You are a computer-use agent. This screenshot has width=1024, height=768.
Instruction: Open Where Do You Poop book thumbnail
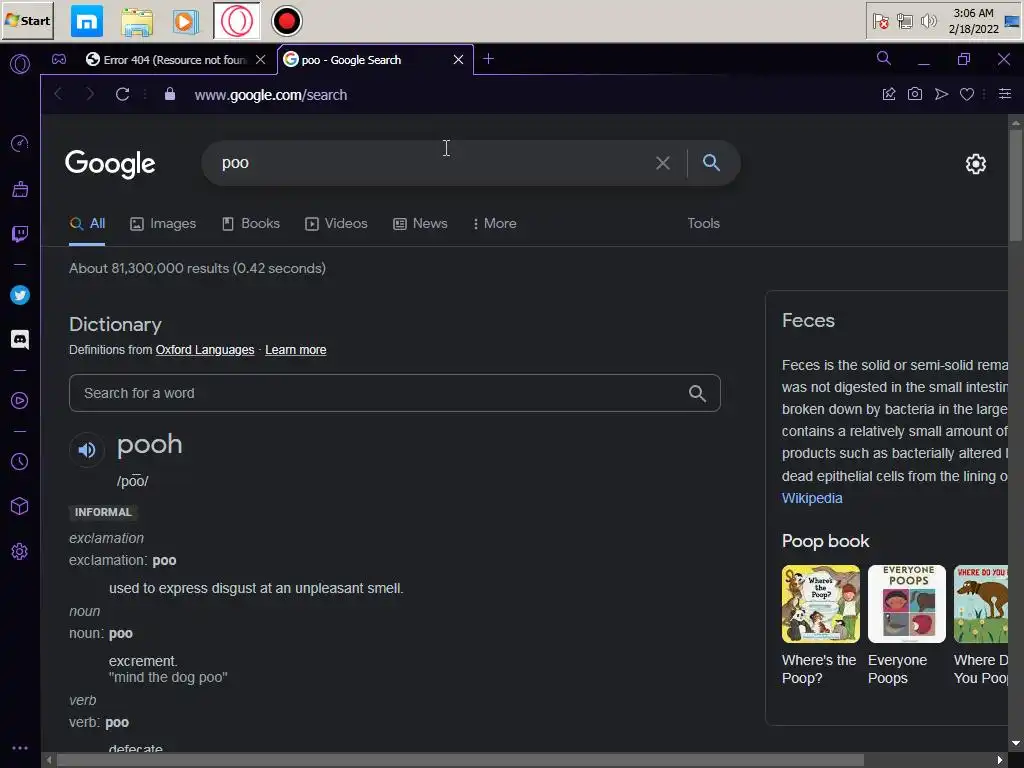tap(980, 604)
